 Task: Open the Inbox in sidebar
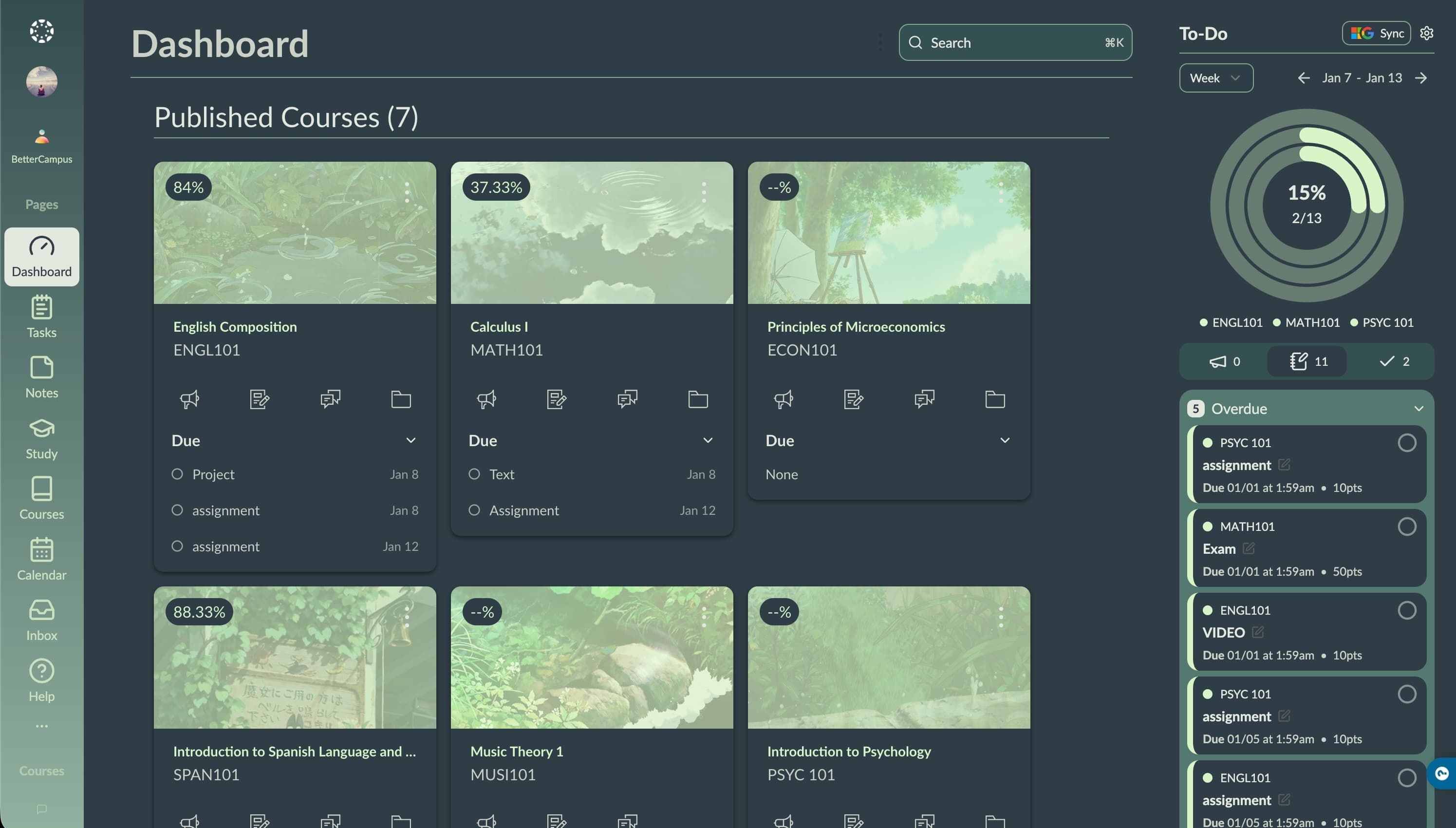[x=41, y=620]
